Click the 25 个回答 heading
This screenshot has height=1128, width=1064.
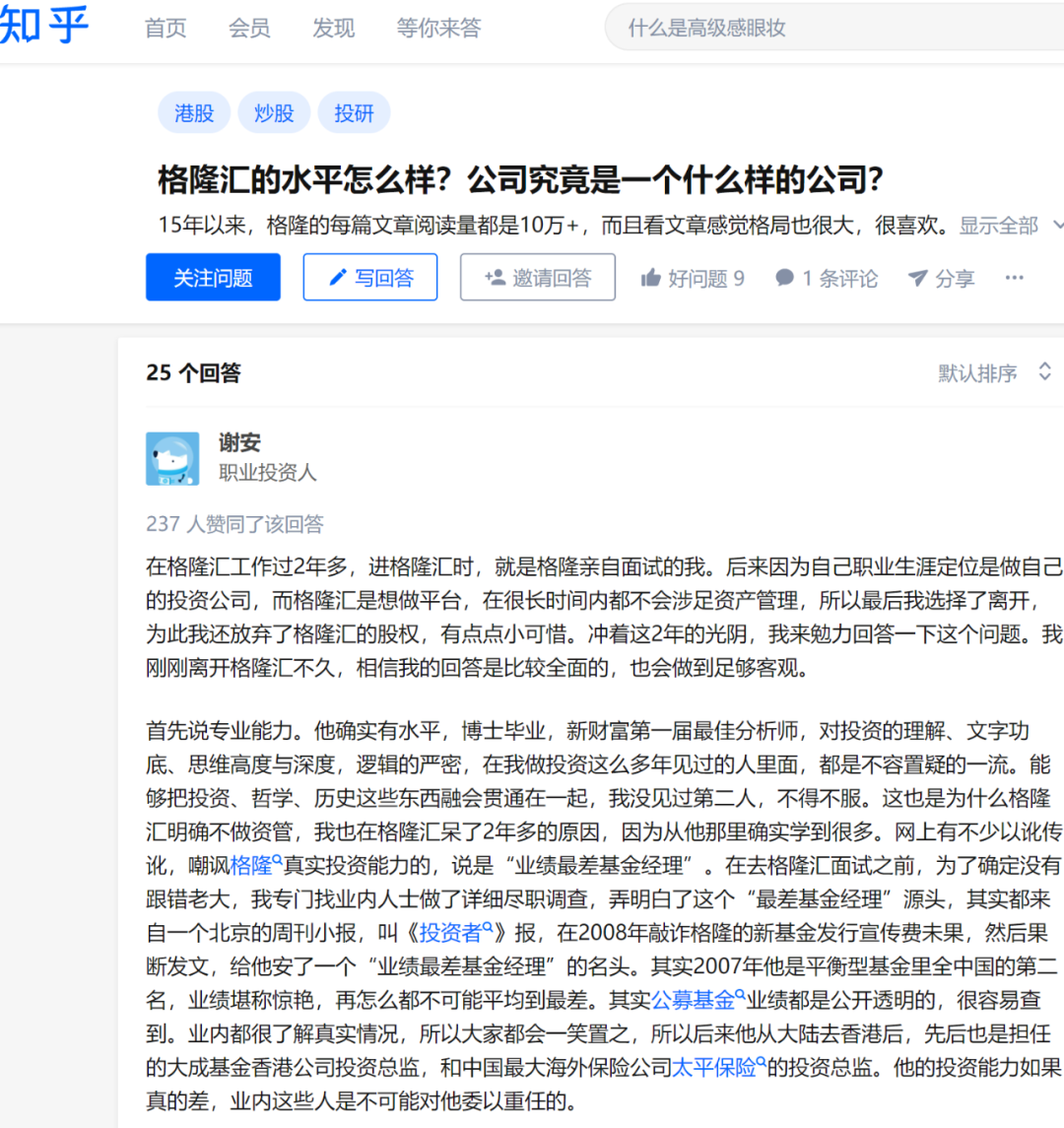click(x=193, y=372)
